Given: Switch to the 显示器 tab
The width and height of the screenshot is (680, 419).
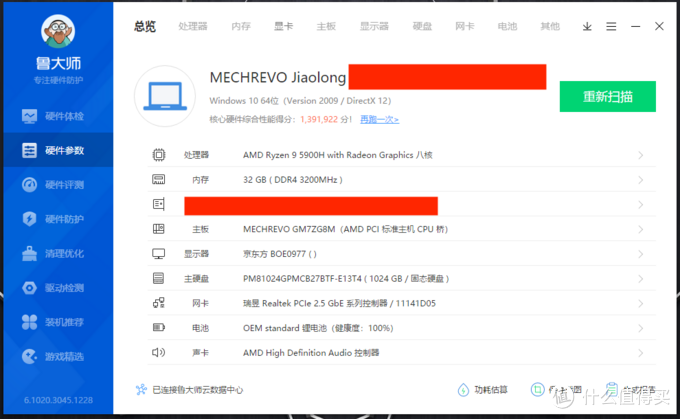Looking at the screenshot, I should click(x=374, y=27).
